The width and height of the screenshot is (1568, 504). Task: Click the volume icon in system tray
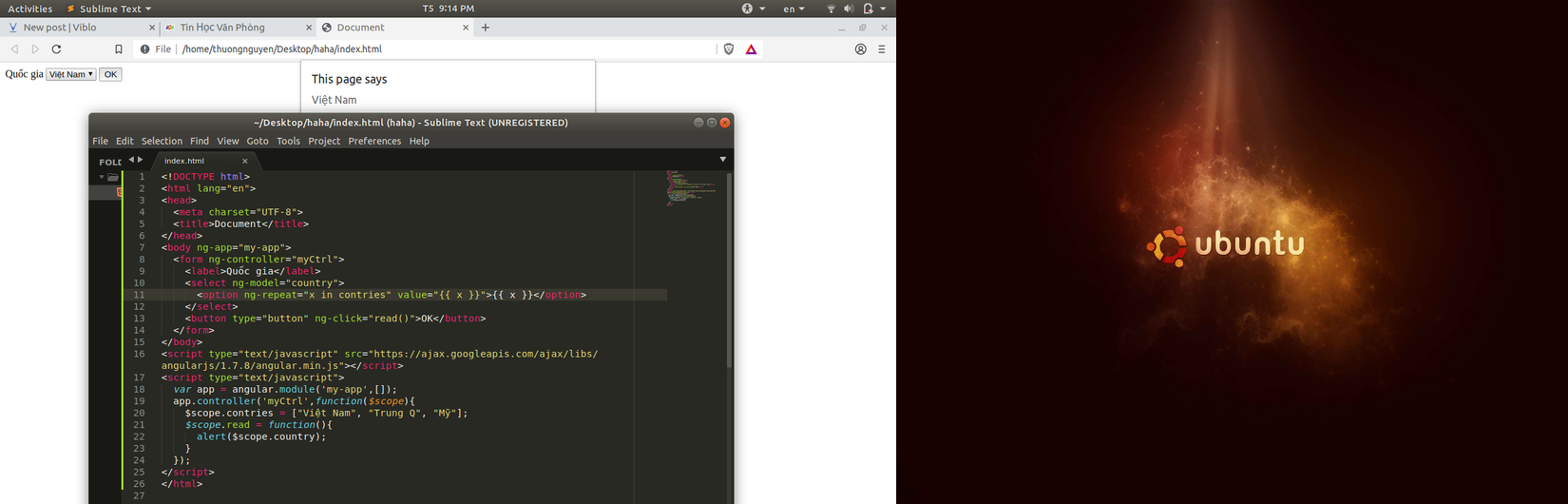point(849,9)
